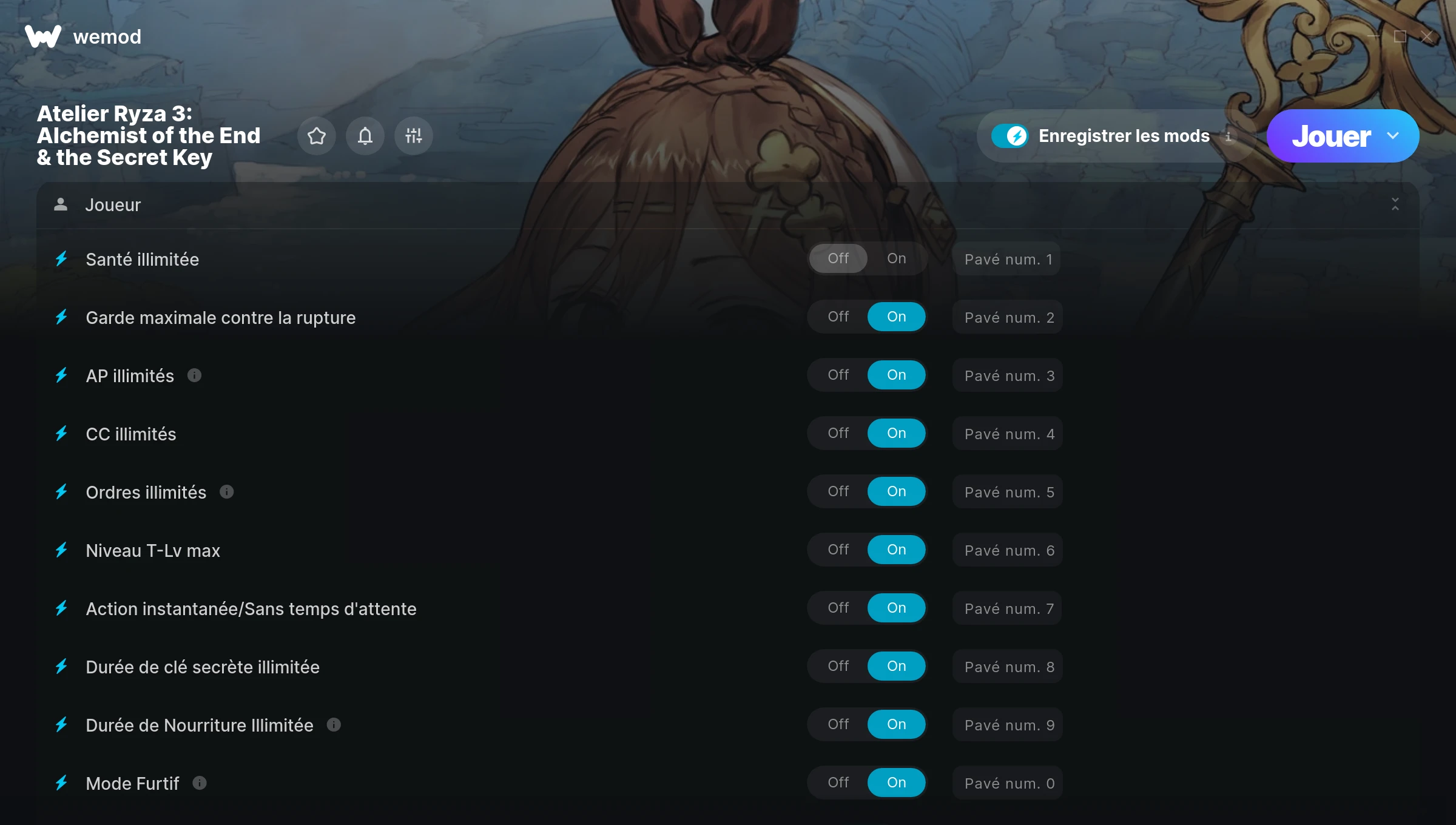Screen dimensions: 1456x825
Task: Change hotkey Pavé num. 7
Action: (x=1008, y=608)
